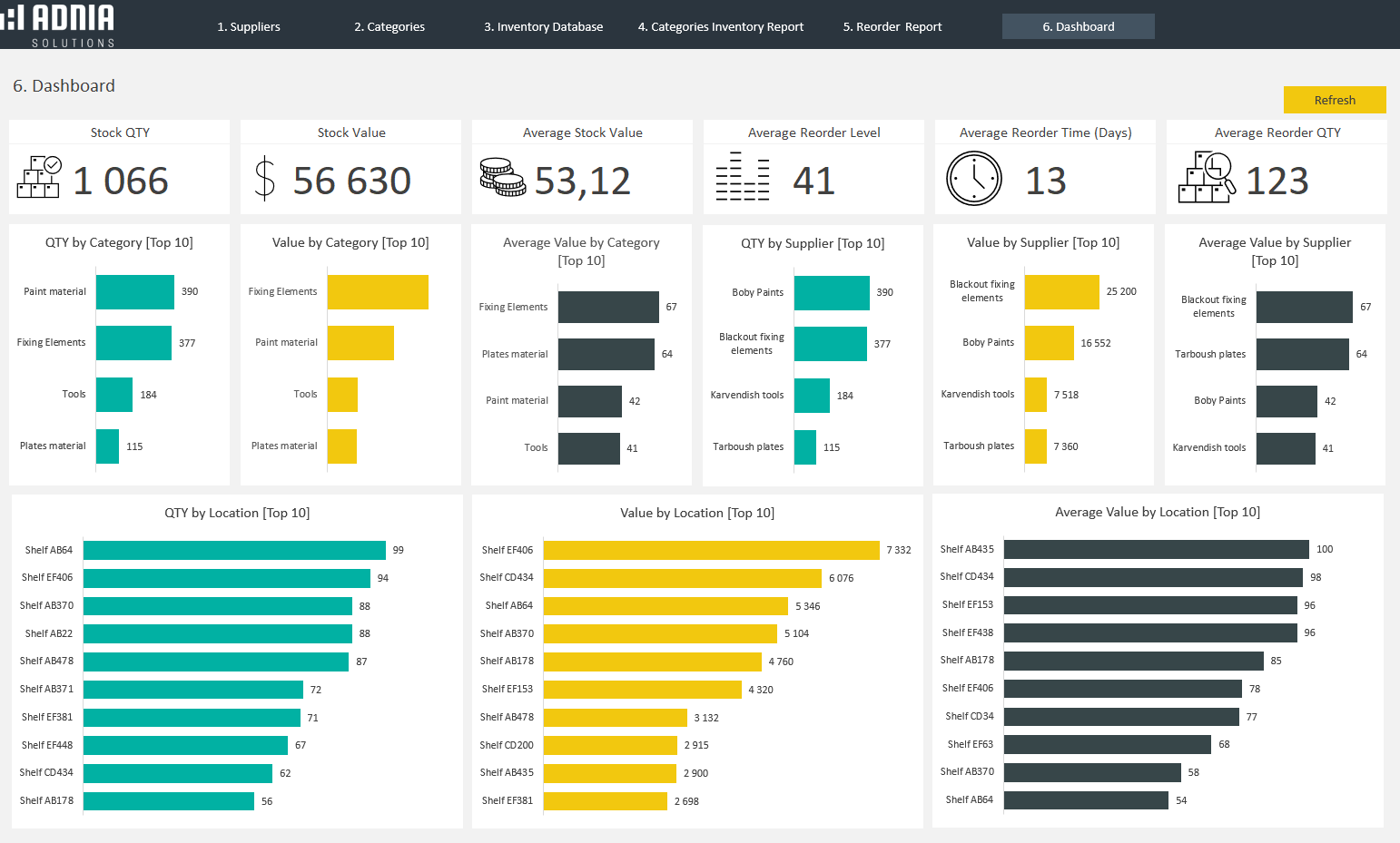Viewport: 1400px width, 843px height.
Task: Click the Boby Paints bar in QTY by Supplier
Action: (832, 293)
